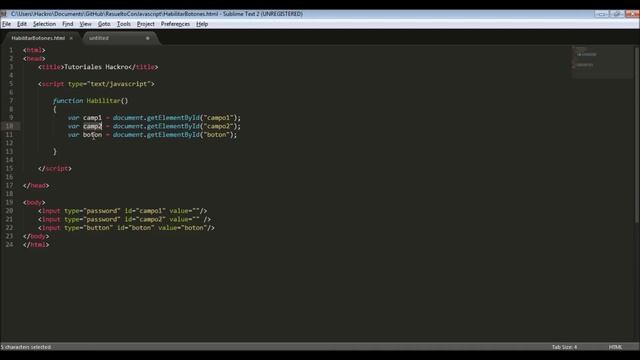Viewport: 640px width, 360px height.
Task: Click value="boton" attribute on line 22
Action: (182, 228)
